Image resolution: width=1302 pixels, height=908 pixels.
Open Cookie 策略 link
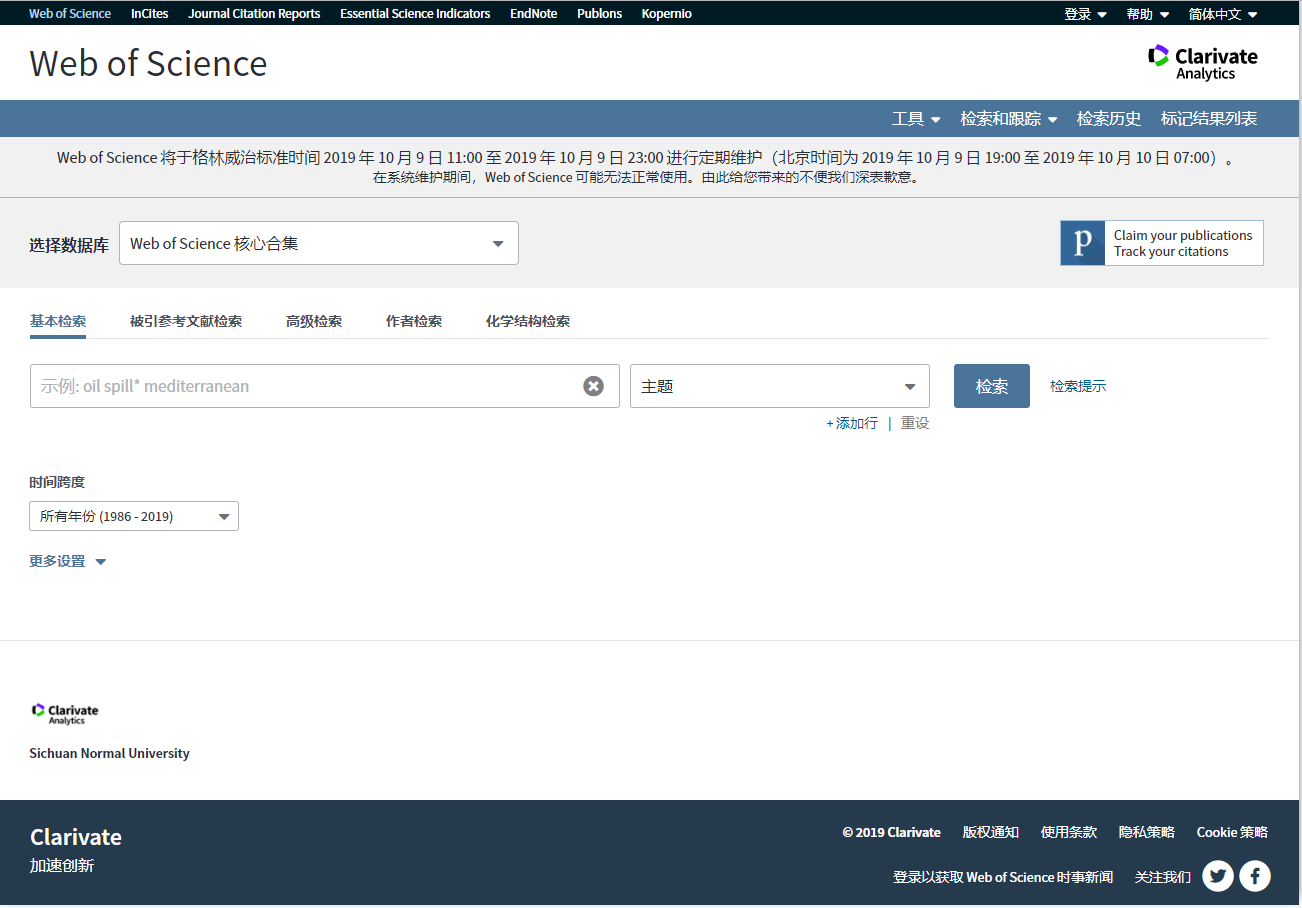[1232, 832]
